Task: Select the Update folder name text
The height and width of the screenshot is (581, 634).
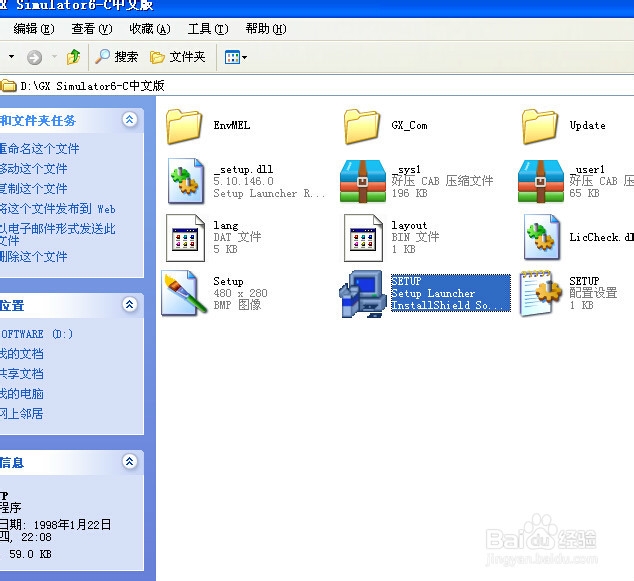Action: coord(588,125)
